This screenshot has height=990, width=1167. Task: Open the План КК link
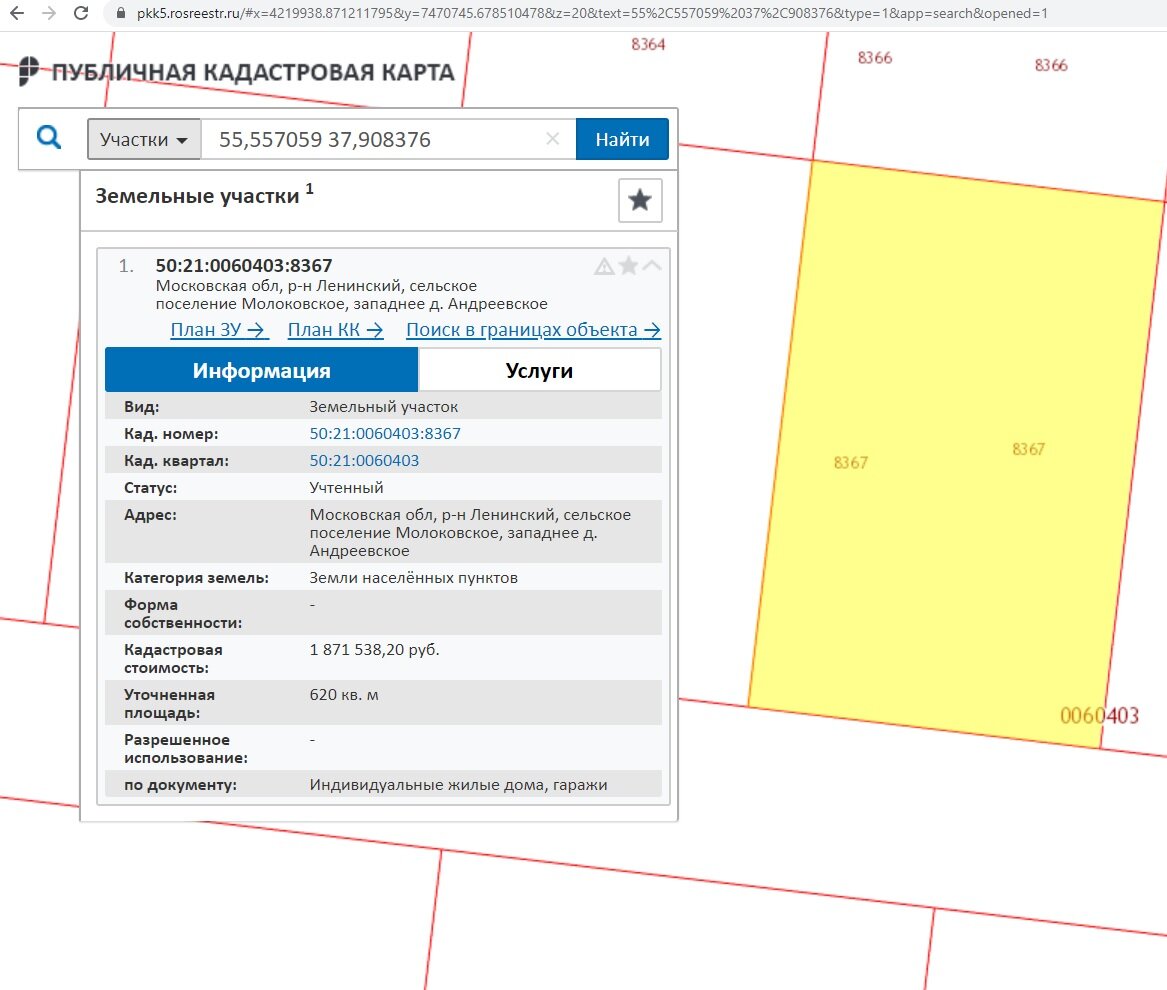tap(336, 330)
